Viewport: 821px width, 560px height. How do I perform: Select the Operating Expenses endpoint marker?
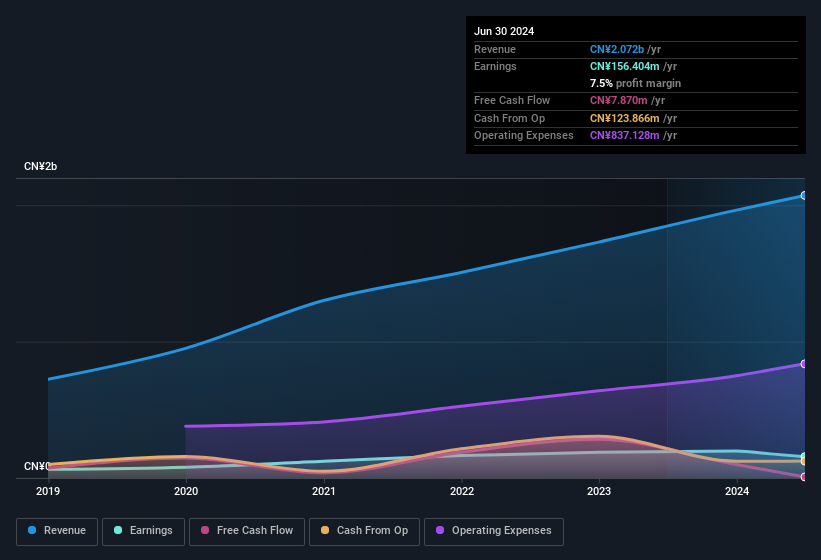pos(804,364)
